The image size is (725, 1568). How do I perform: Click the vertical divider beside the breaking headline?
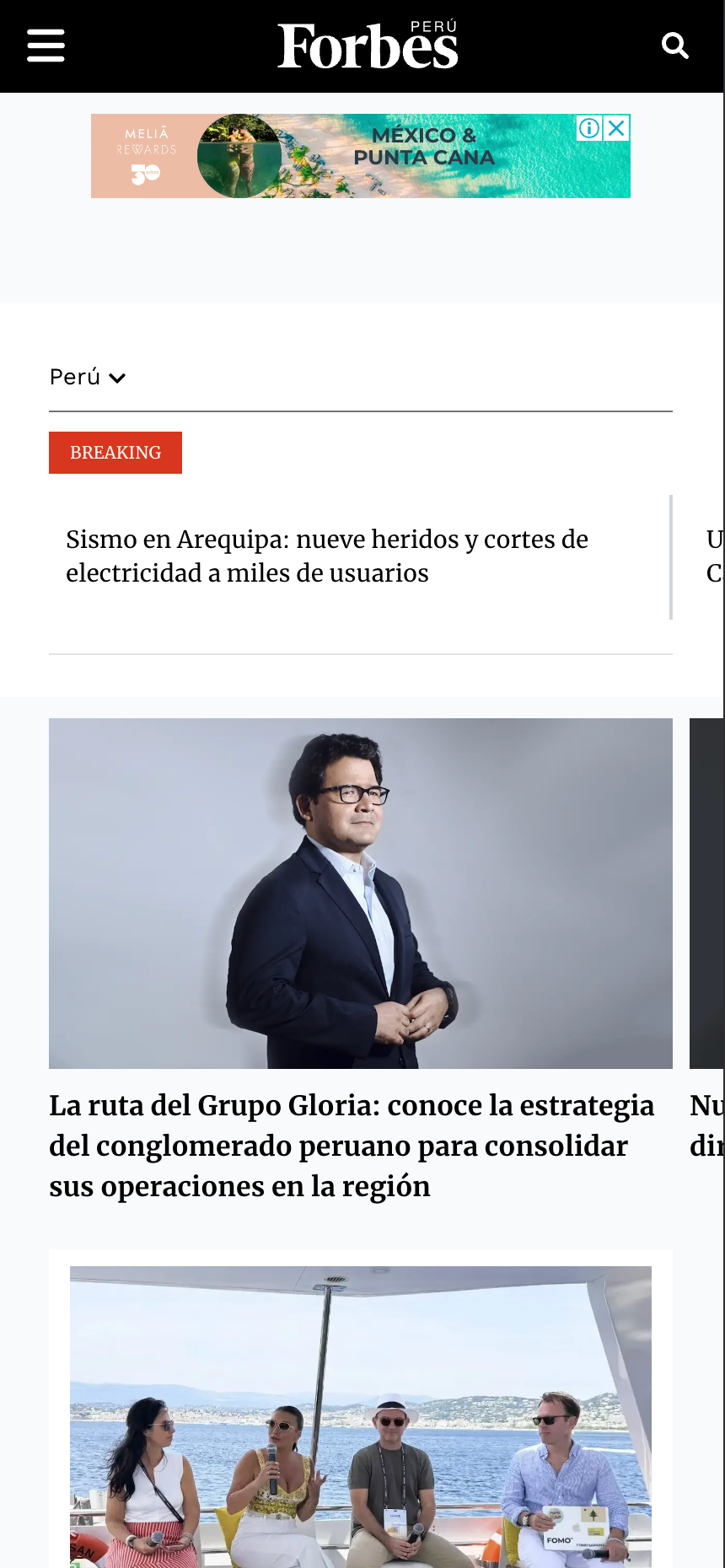coord(671,557)
